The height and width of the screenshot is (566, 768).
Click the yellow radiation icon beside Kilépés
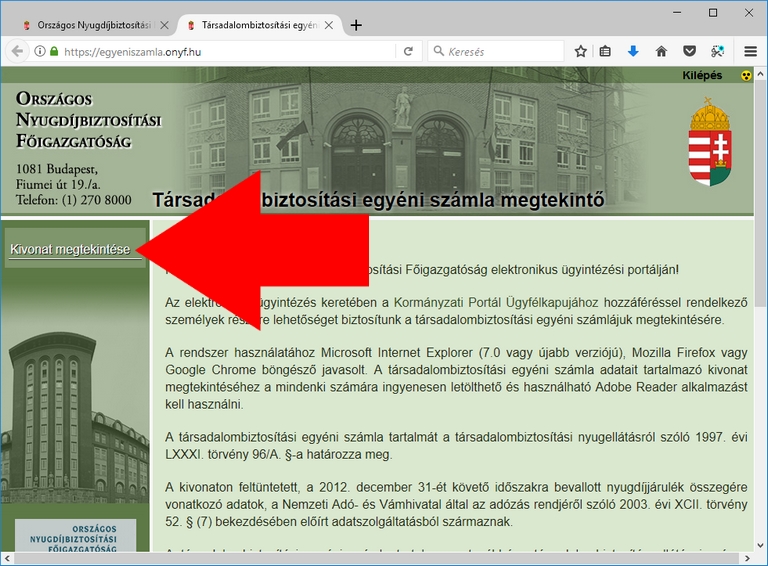(x=745, y=76)
